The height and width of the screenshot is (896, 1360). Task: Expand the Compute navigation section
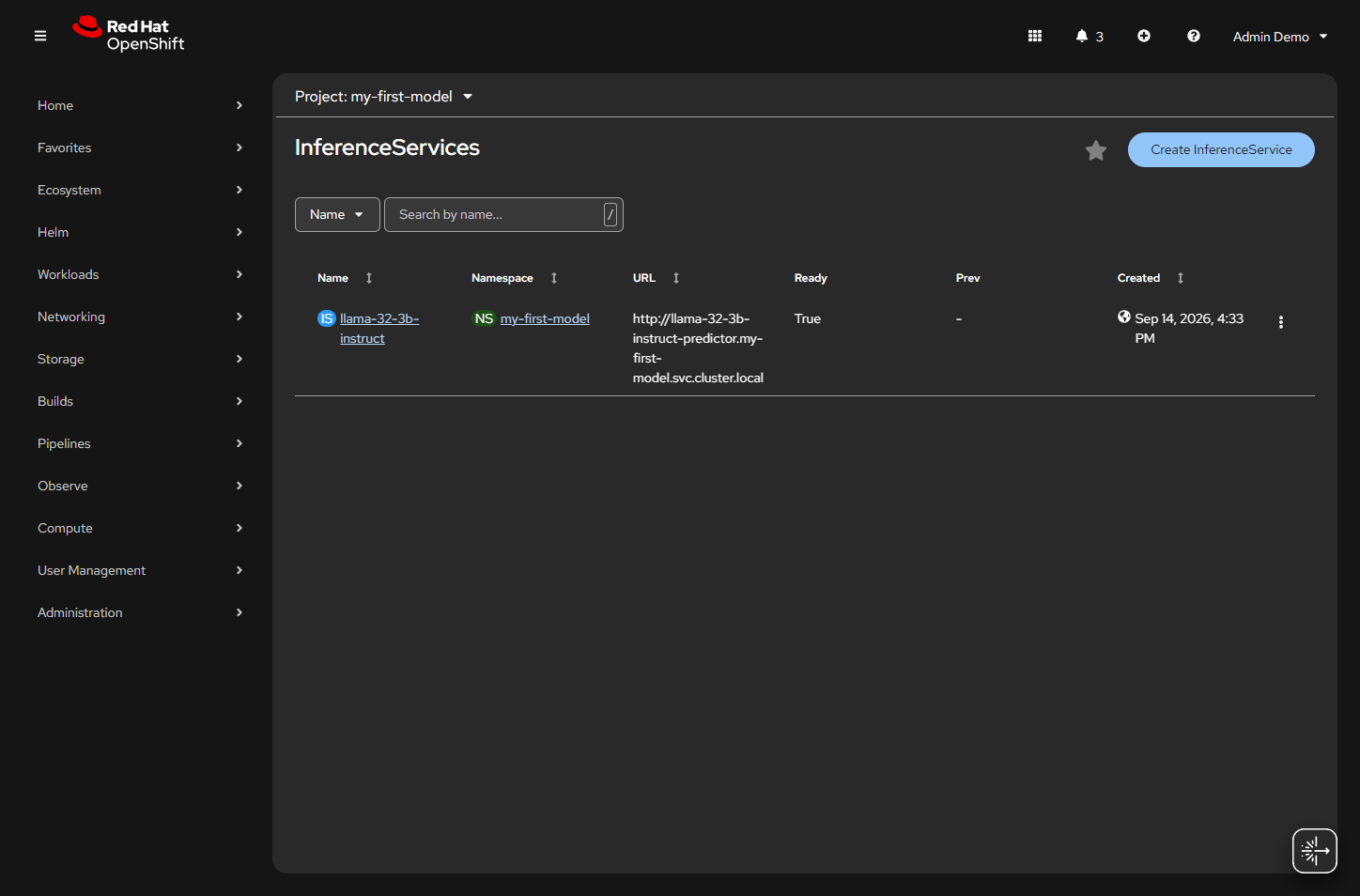tap(140, 528)
